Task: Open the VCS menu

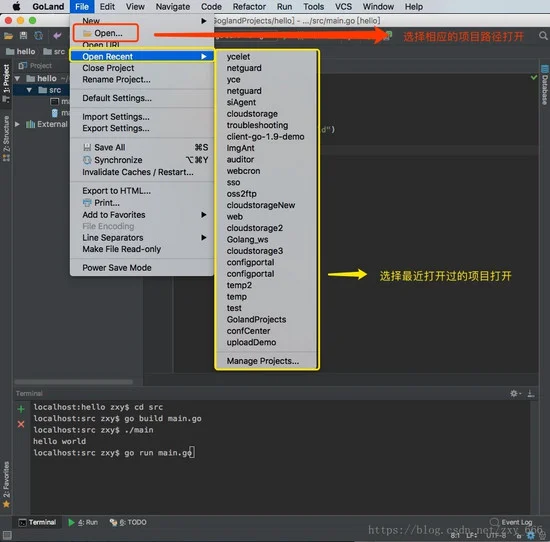Action: [x=343, y=6]
